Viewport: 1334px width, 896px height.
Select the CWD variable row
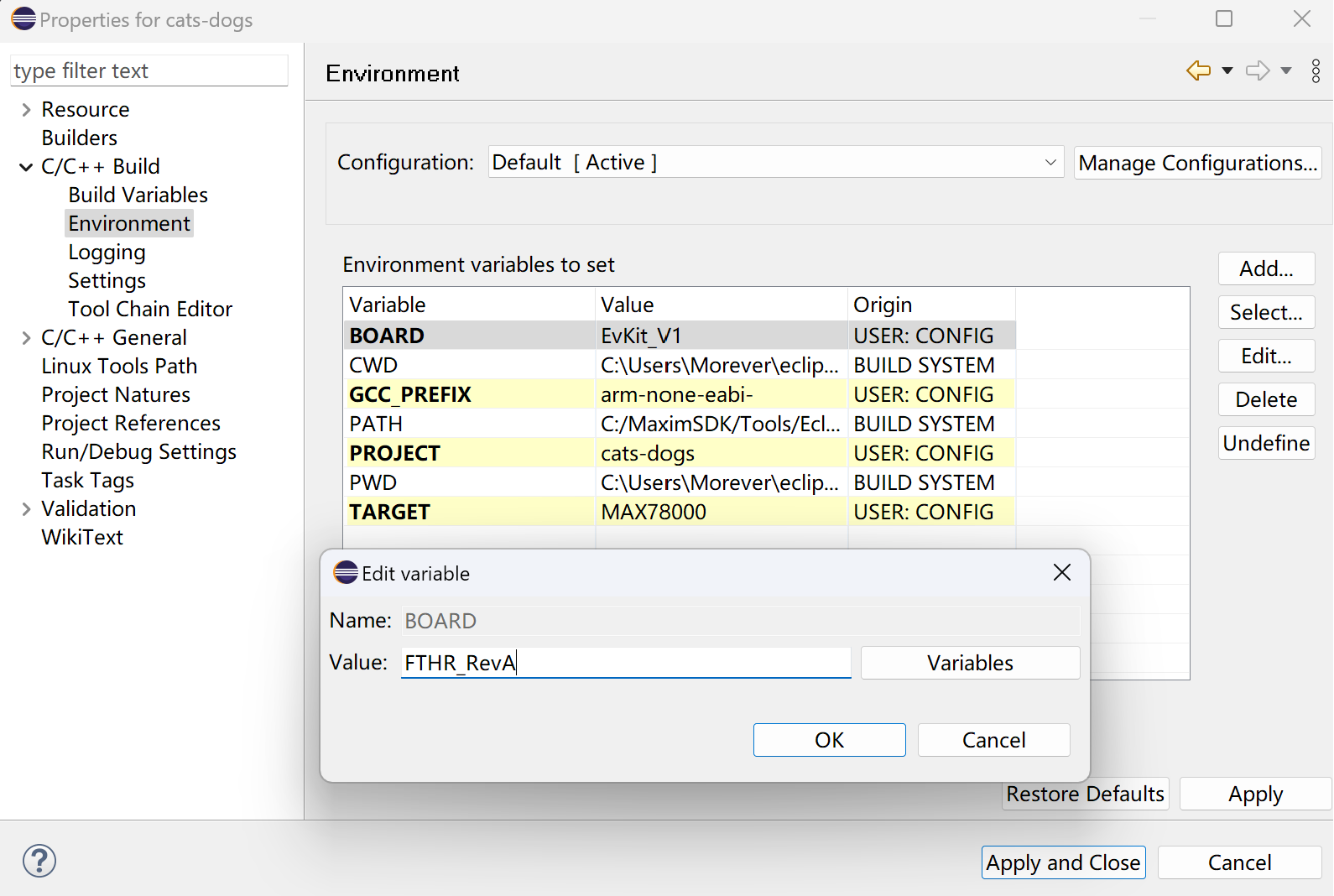680,365
